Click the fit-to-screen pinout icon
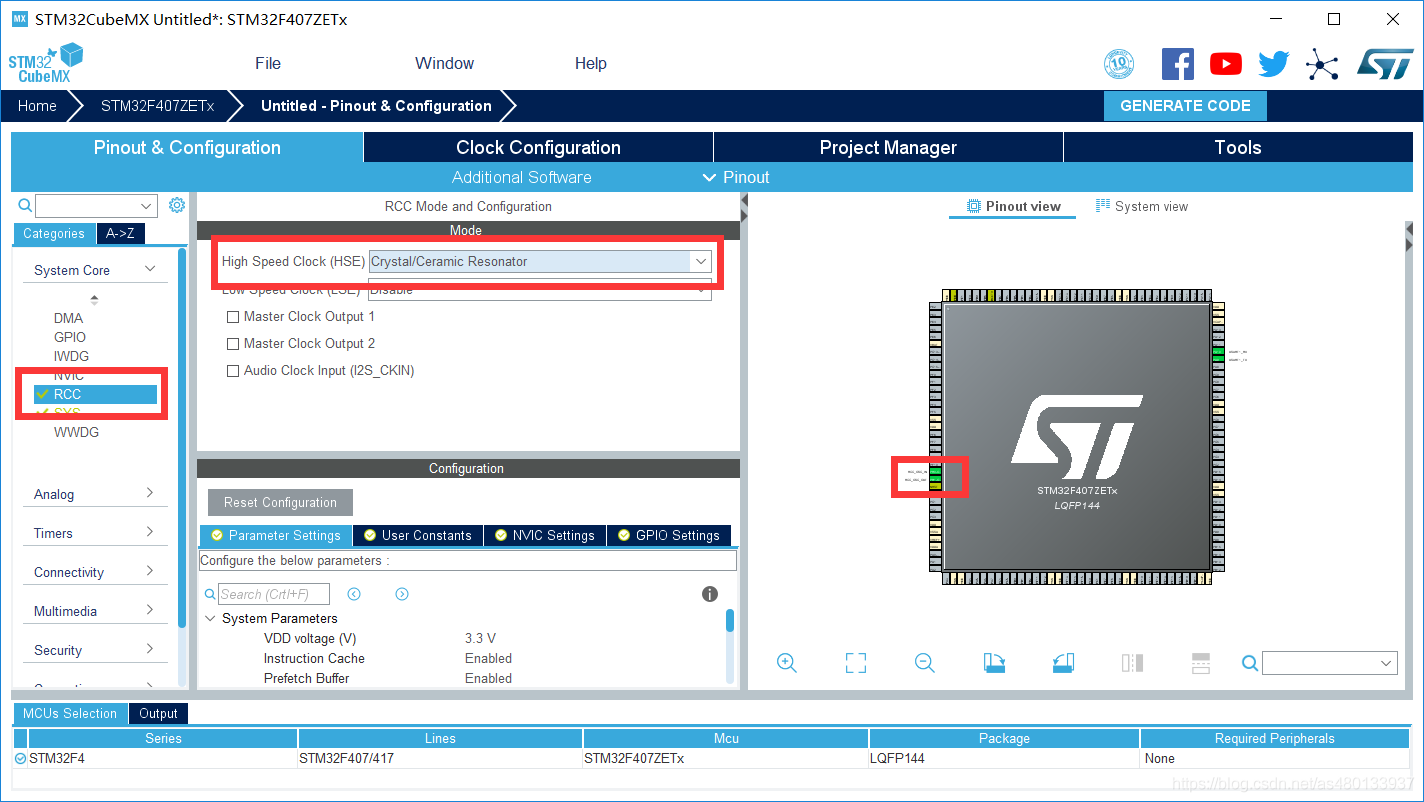 coord(855,663)
